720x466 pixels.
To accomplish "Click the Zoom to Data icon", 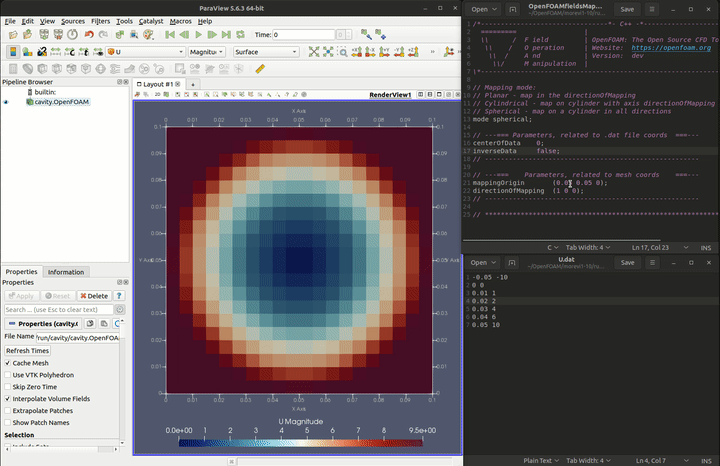I will [328, 52].
